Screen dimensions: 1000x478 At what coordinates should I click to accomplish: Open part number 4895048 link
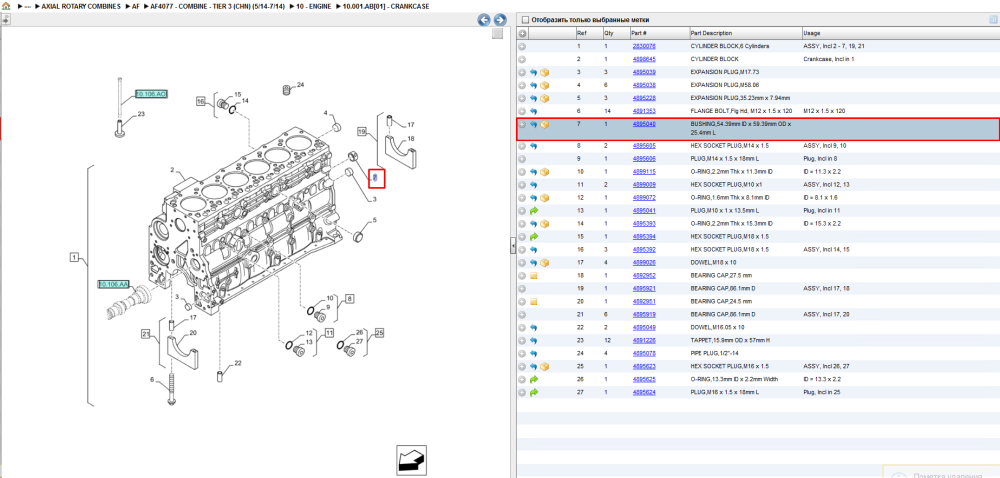[x=643, y=124]
